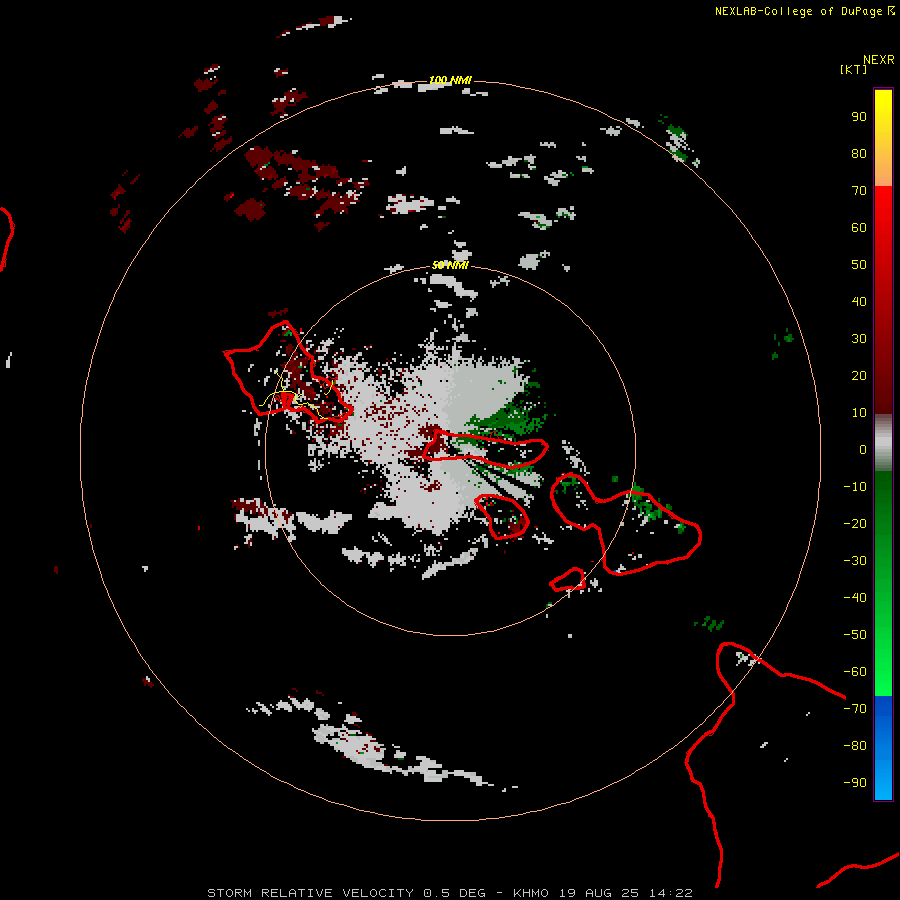Pick the gray zero-velocity band of color bar

883,443
